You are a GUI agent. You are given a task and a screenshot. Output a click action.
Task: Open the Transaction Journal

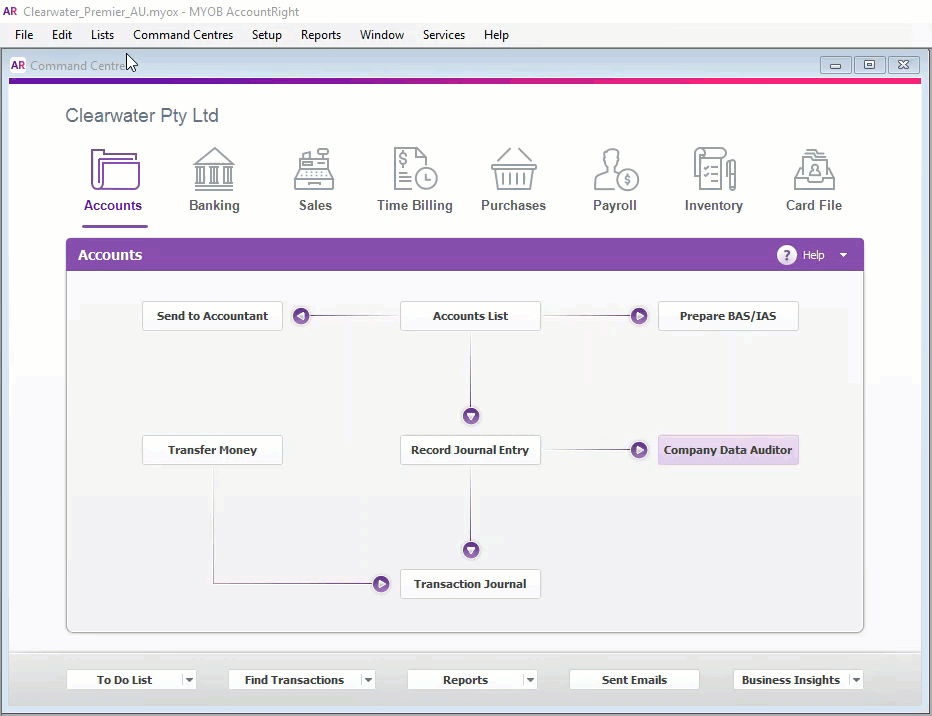[470, 584]
